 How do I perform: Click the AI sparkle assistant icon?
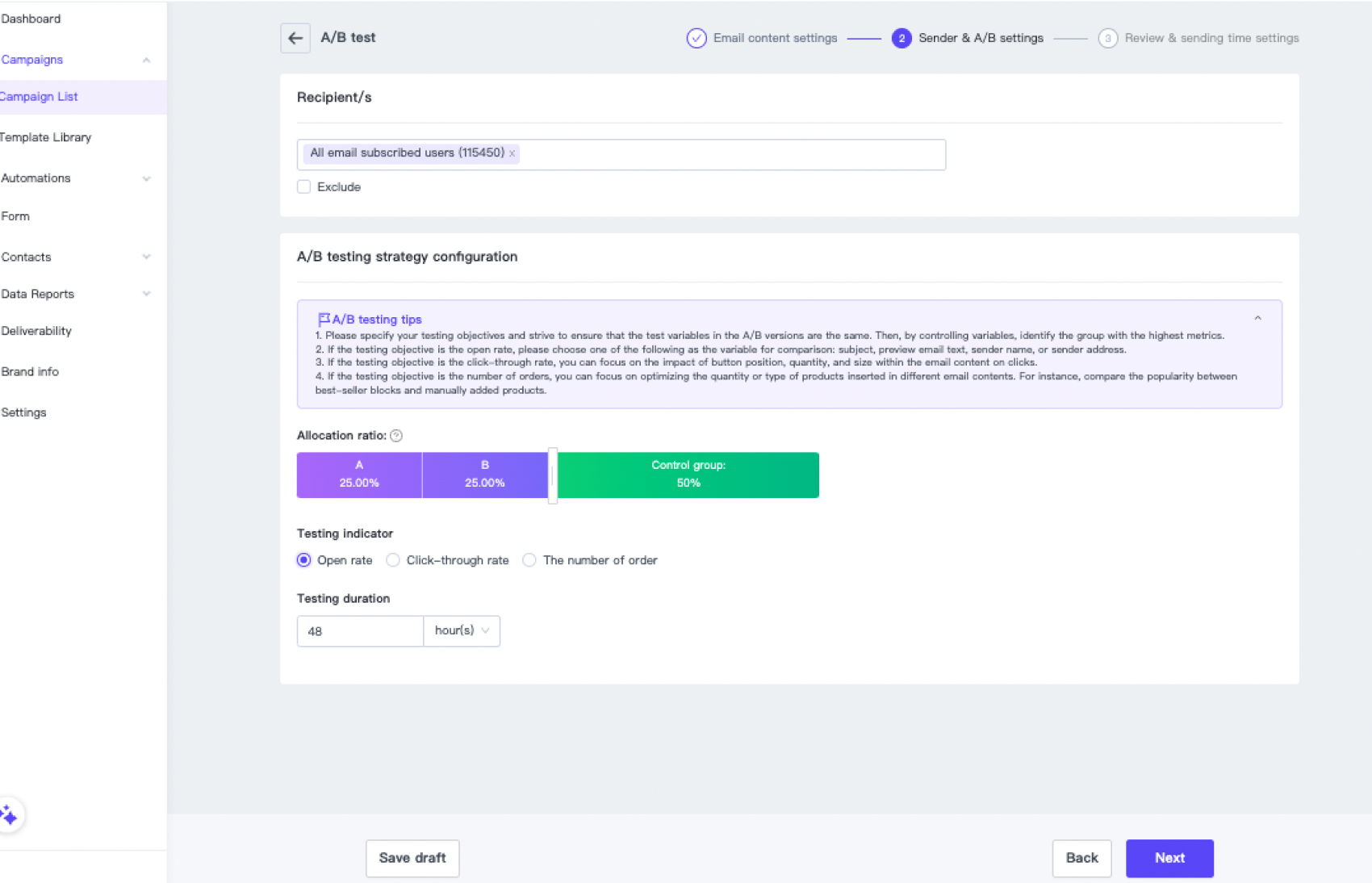pyautogui.click(x=10, y=815)
